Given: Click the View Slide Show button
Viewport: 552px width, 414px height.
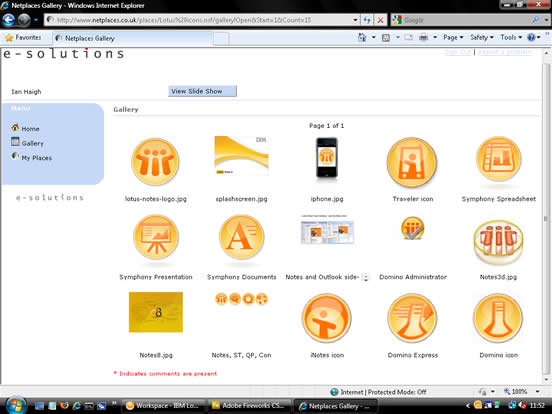Looking at the screenshot, I should point(202,91).
